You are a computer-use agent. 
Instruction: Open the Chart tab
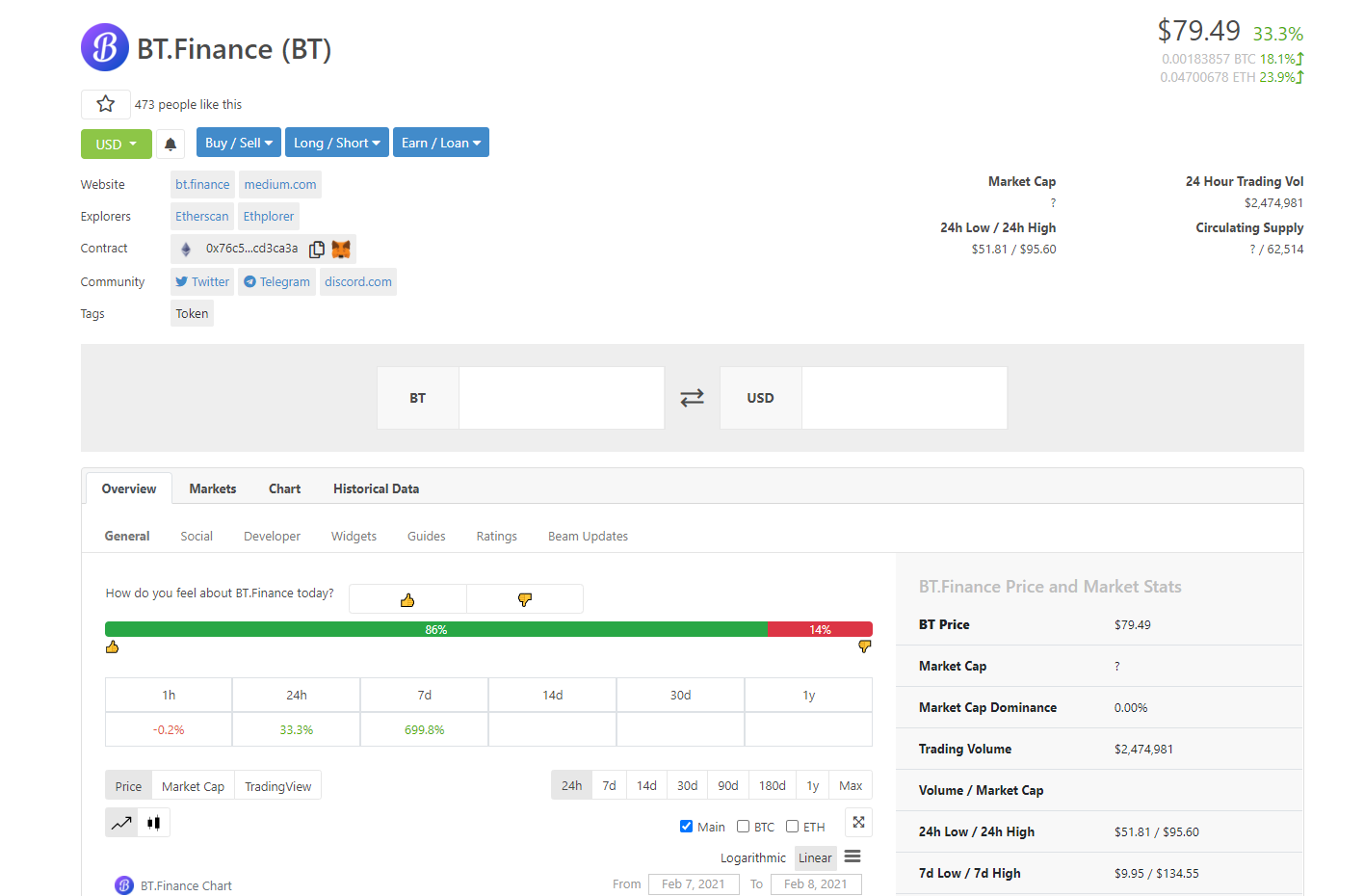click(x=285, y=488)
